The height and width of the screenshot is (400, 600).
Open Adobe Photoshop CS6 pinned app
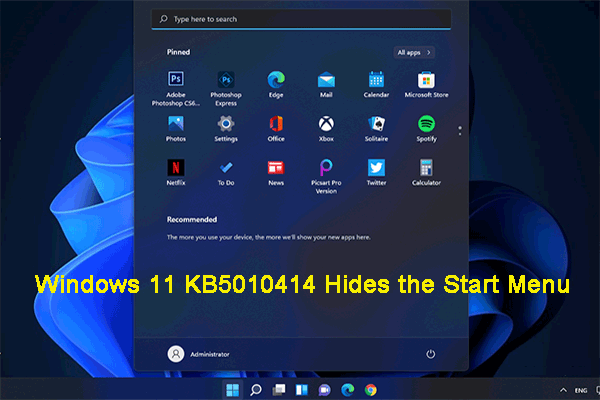(x=176, y=88)
